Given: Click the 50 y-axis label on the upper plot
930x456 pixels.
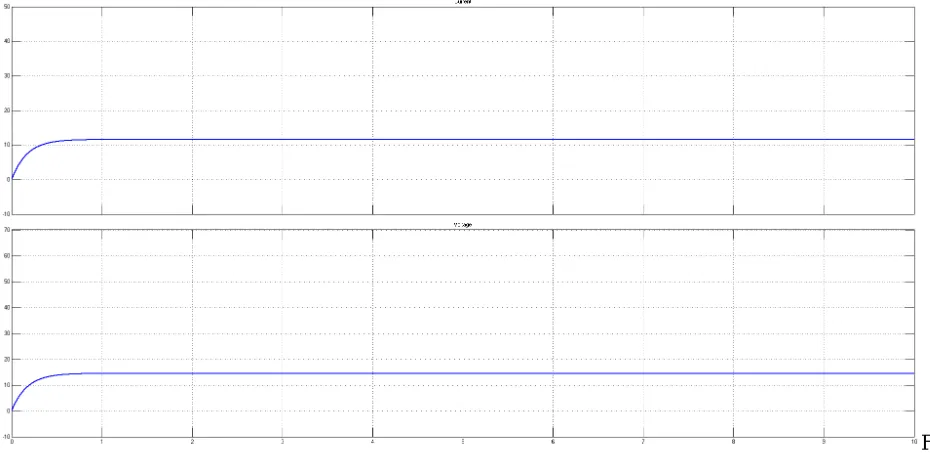Looking at the screenshot, I should pos(7,7).
